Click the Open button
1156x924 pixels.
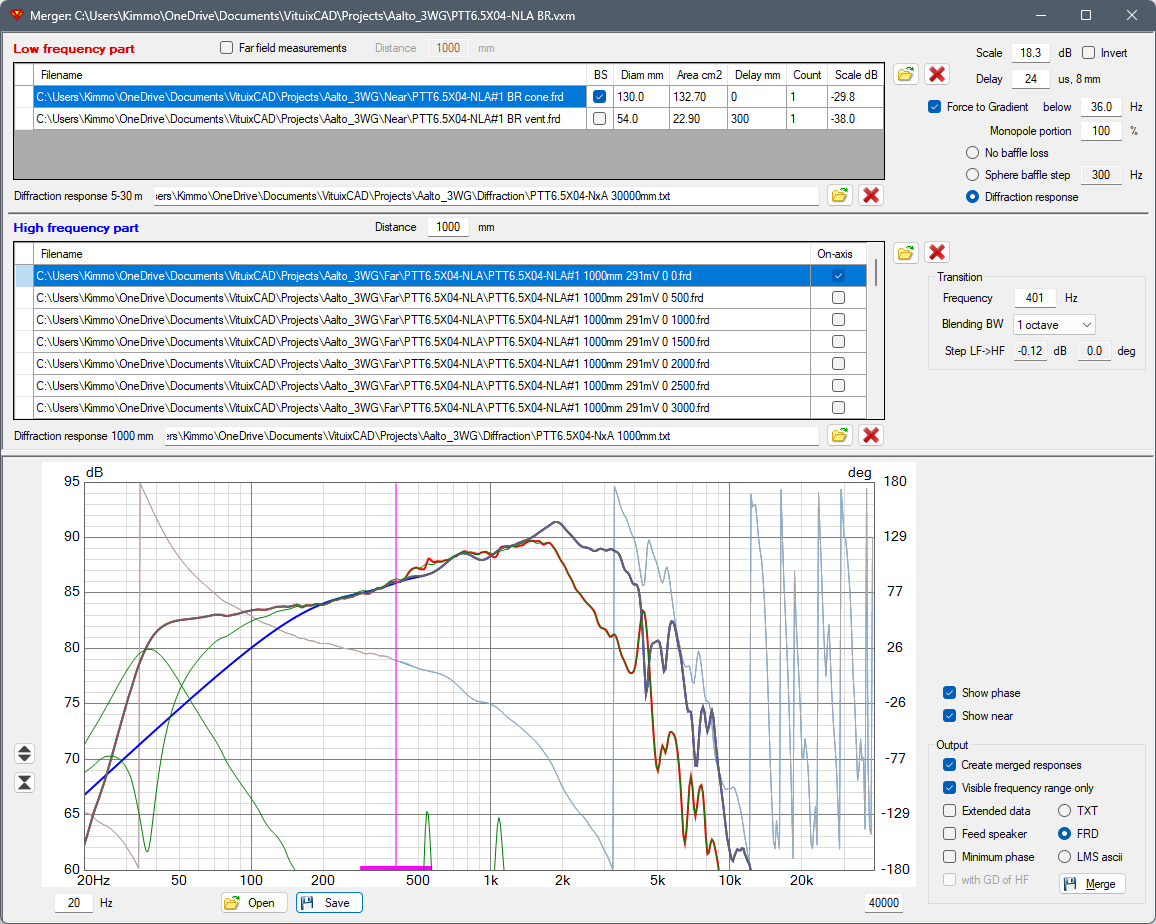tap(254, 903)
